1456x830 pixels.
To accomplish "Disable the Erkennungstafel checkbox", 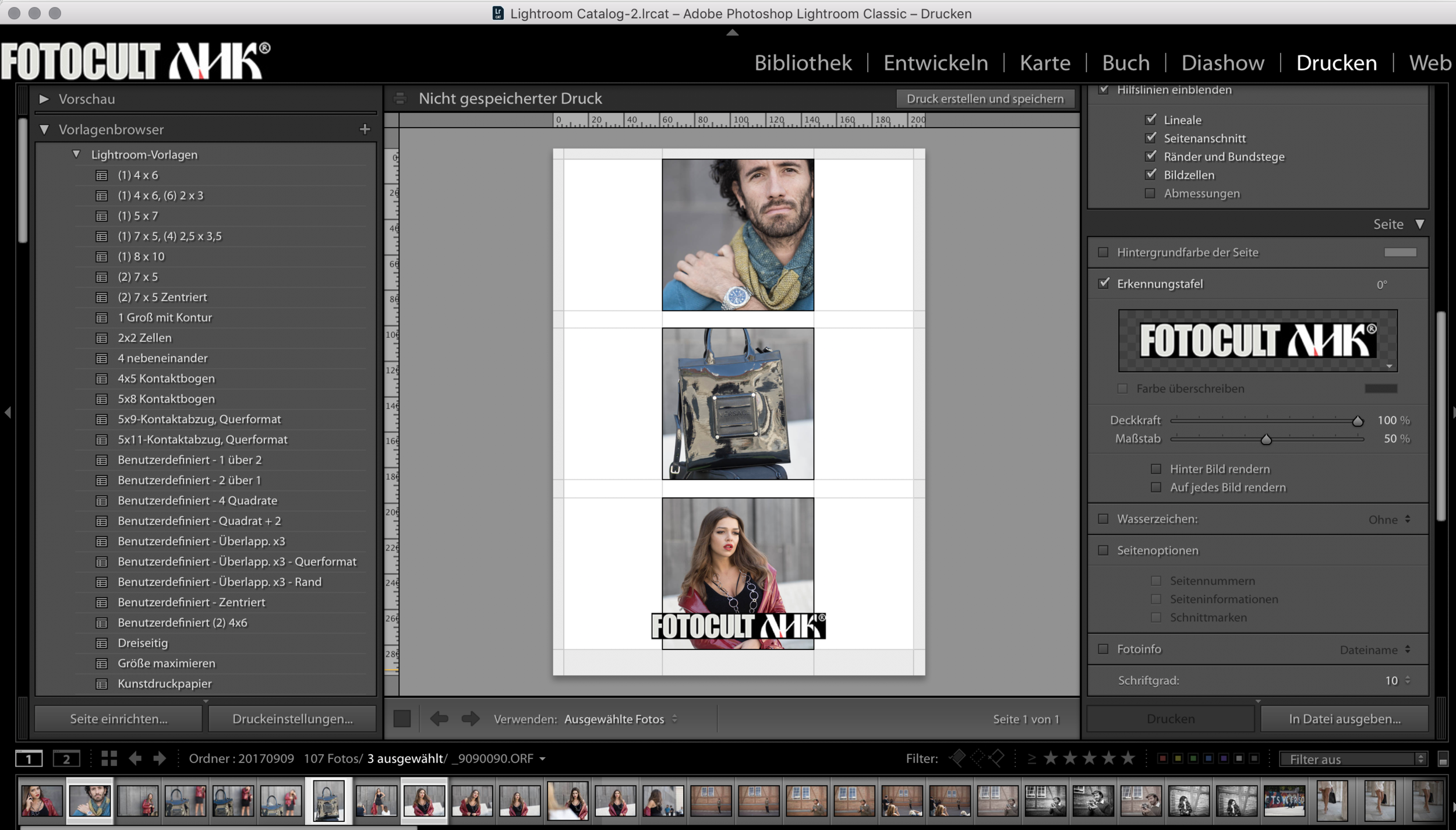I will coord(1104,283).
